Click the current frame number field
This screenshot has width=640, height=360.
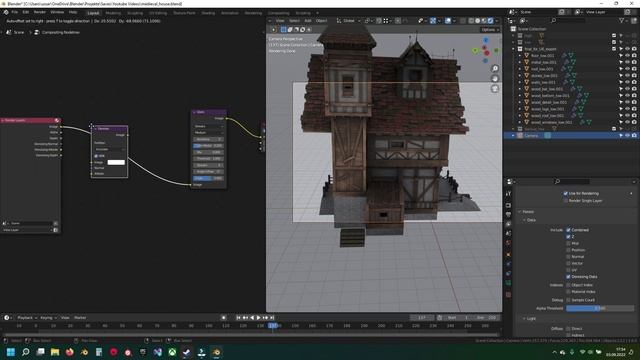(422, 318)
